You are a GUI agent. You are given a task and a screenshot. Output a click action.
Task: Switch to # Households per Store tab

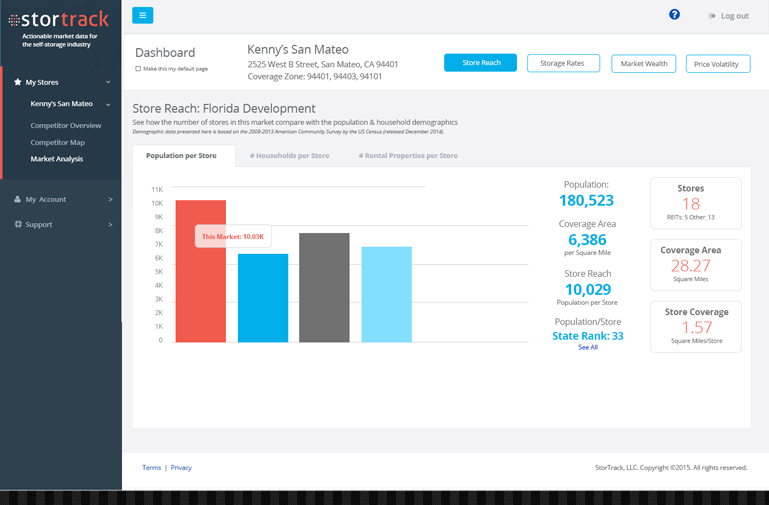289,156
